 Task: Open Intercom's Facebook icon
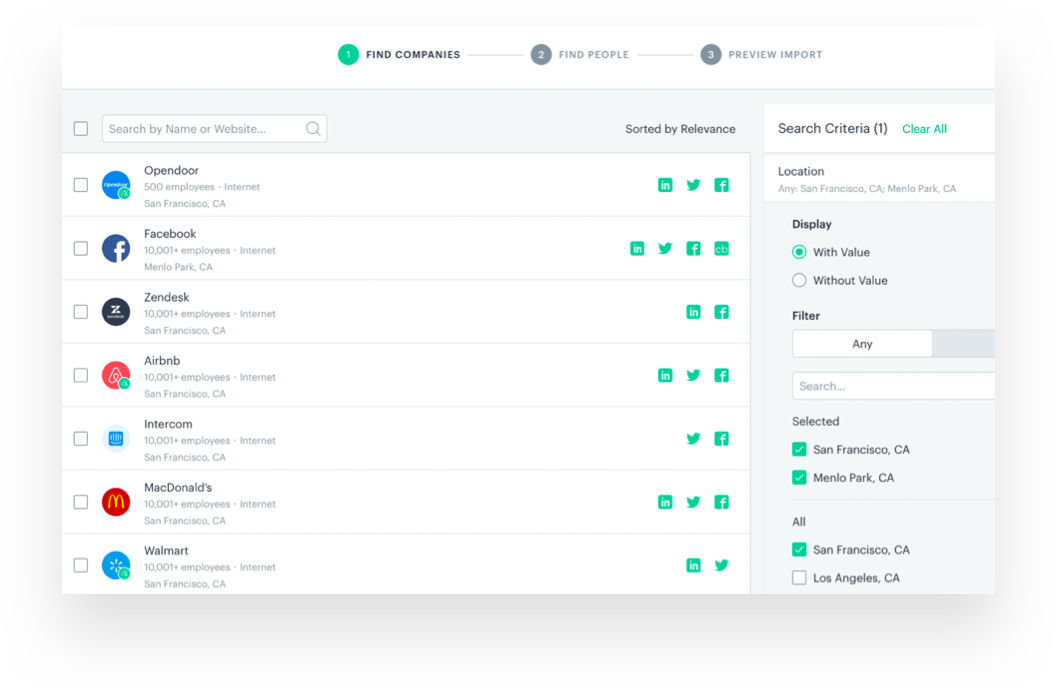pyautogui.click(x=721, y=438)
